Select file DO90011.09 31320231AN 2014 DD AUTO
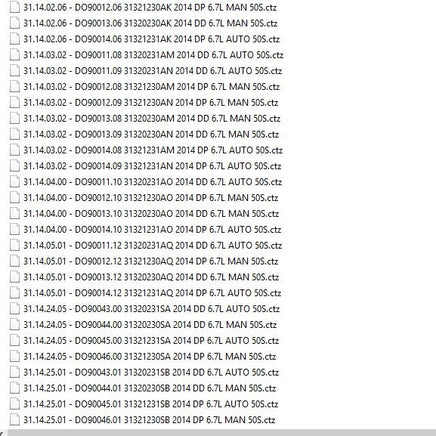 [153, 71]
